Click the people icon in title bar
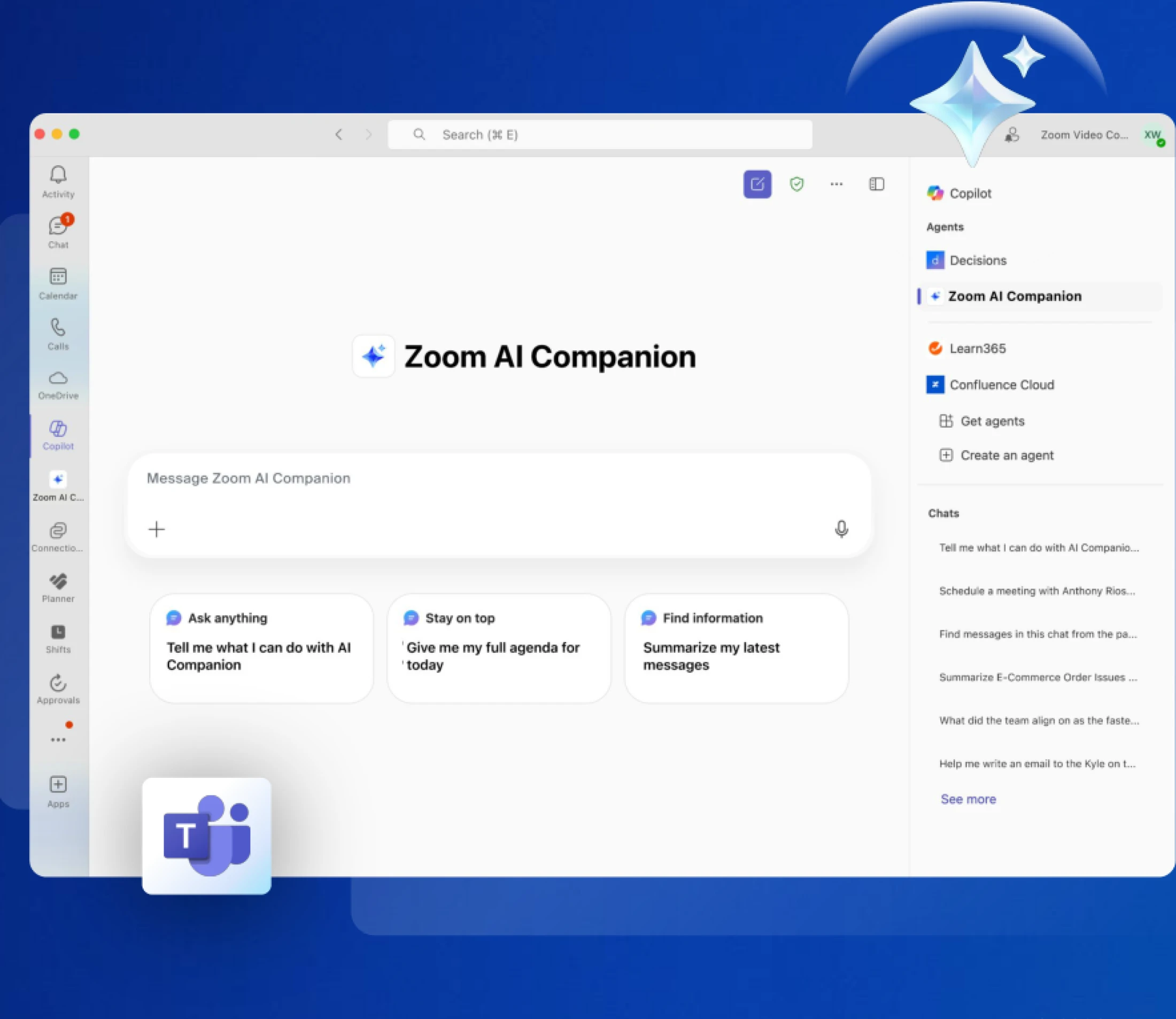This screenshot has height=1019, width=1176. point(1012,135)
